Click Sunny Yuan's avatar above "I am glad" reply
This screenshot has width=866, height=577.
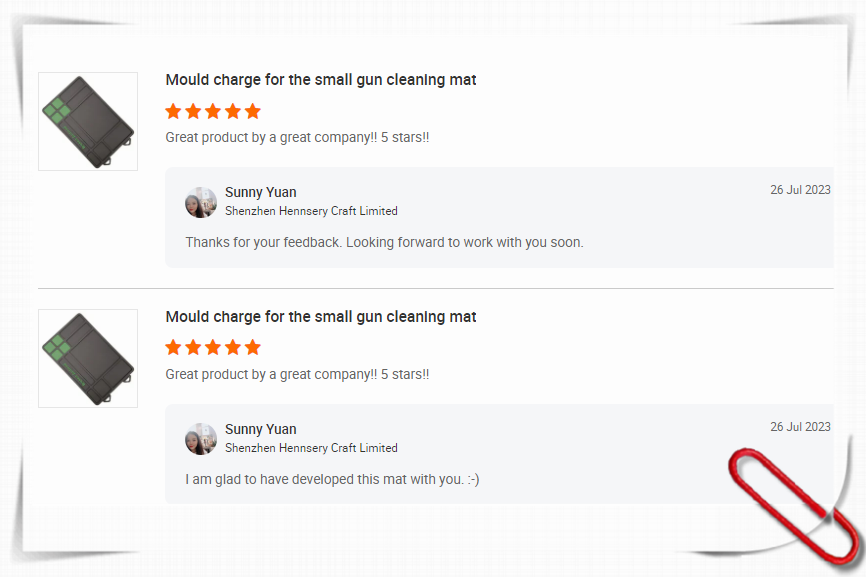(x=201, y=439)
